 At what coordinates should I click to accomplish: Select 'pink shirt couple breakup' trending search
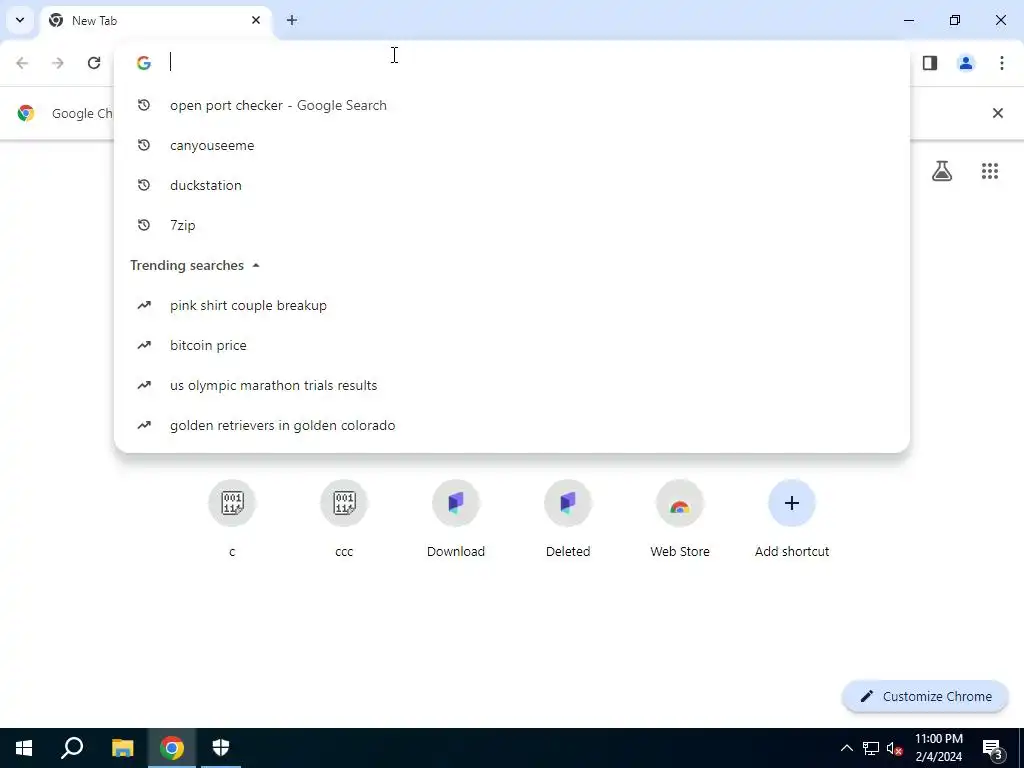click(512, 305)
